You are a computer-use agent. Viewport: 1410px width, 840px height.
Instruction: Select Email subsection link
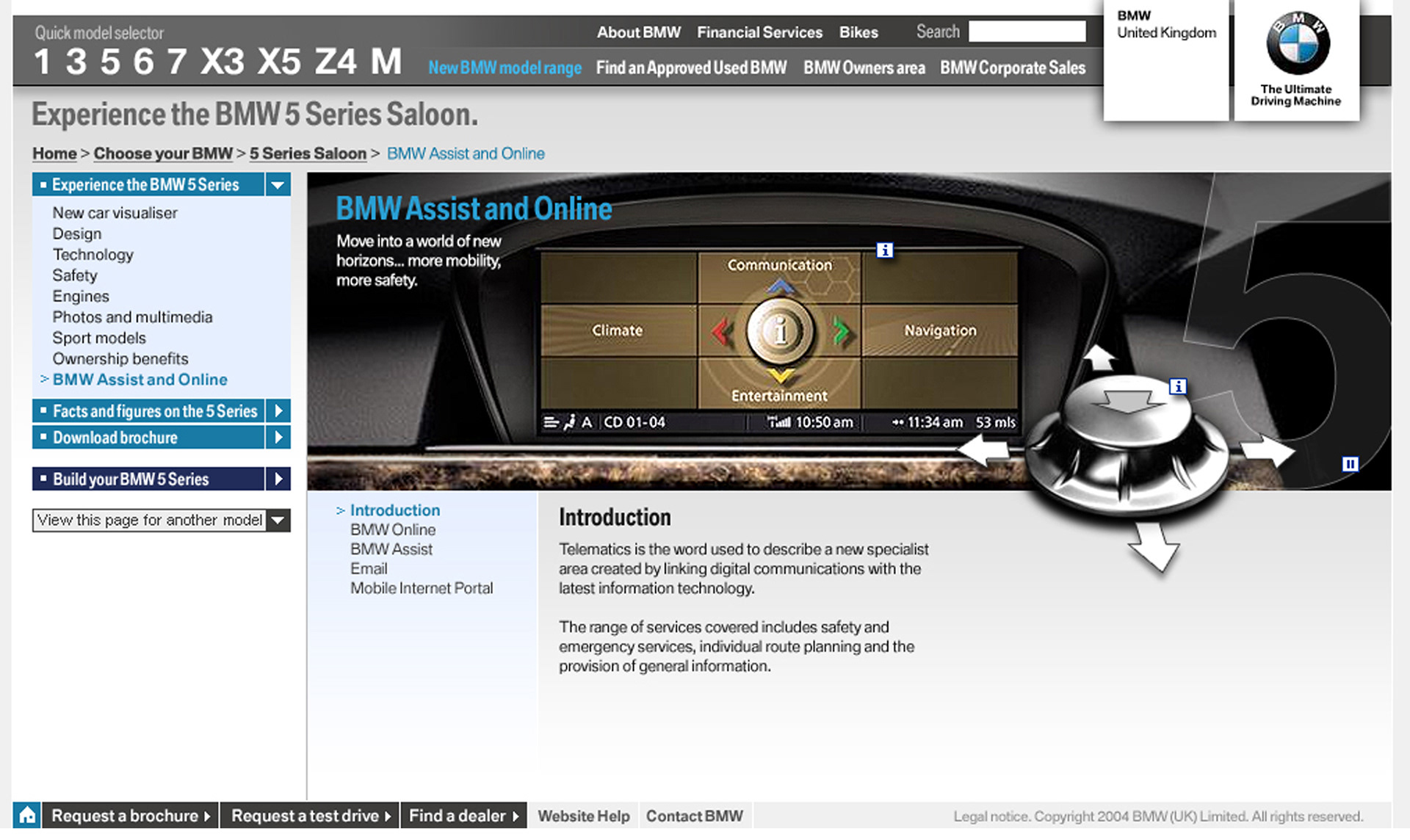tap(369, 568)
